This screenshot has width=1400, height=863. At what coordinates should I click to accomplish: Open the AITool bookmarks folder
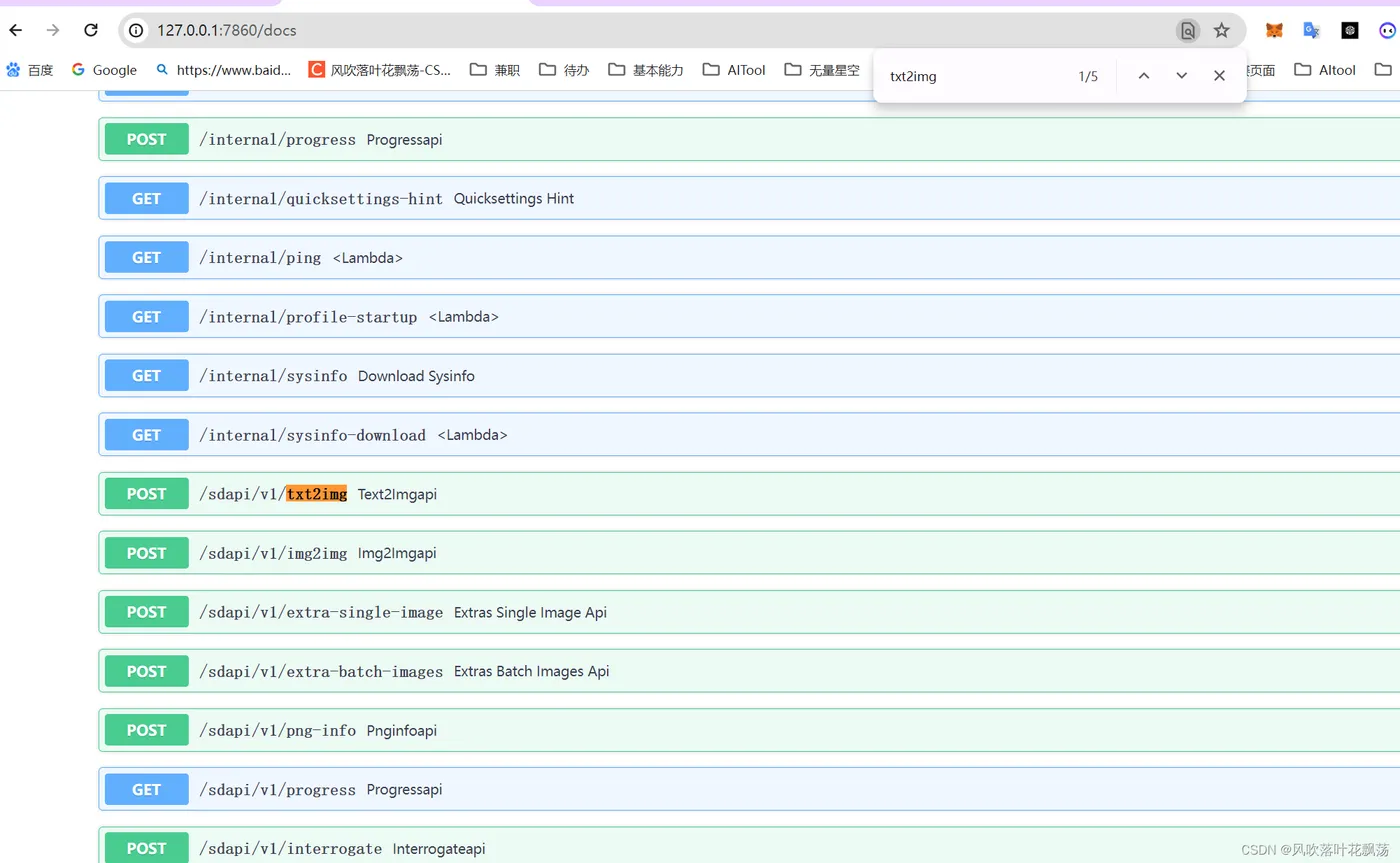click(734, 70)
